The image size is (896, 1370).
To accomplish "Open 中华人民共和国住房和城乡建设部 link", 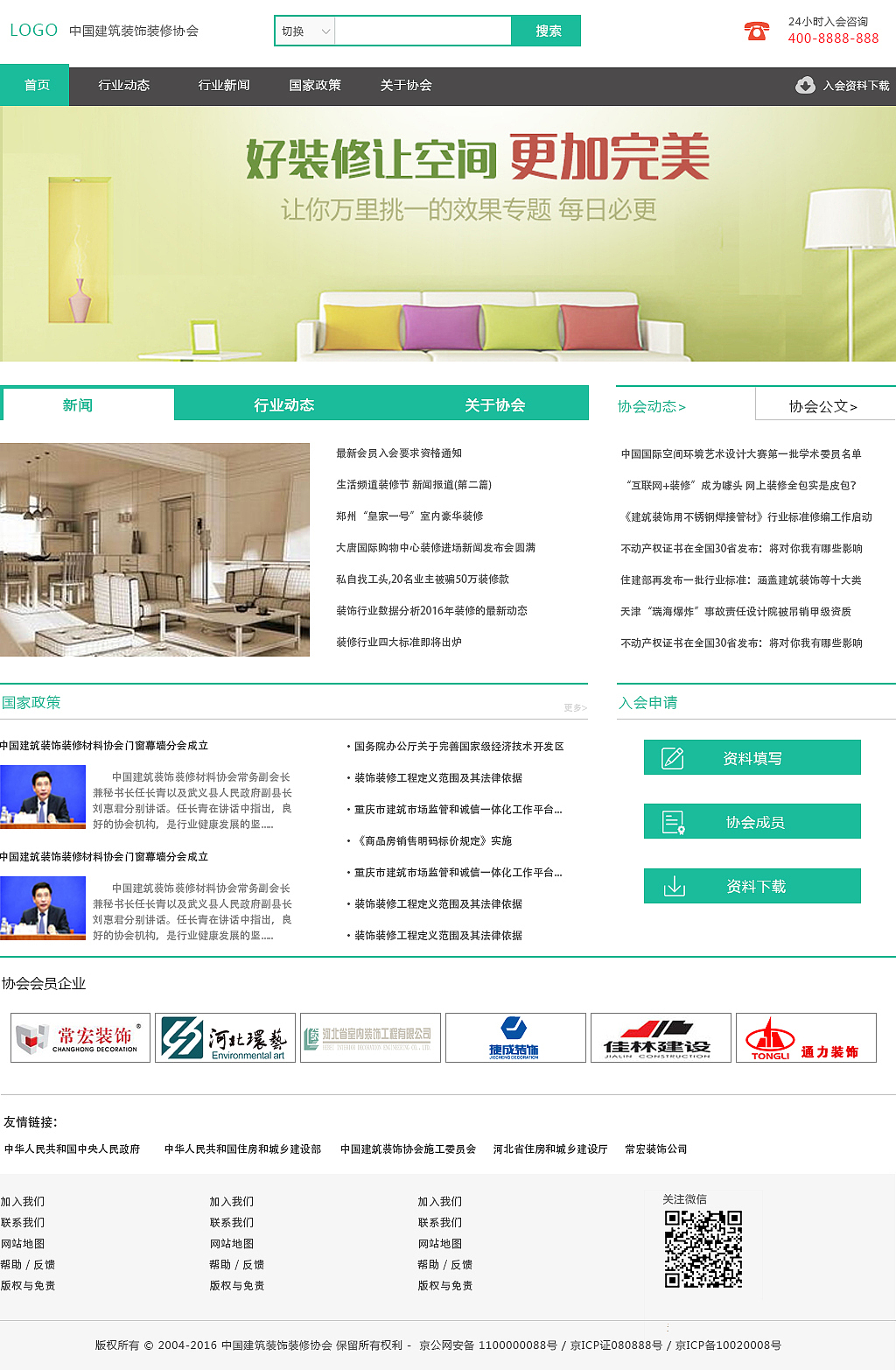I will pos(242,1149).
